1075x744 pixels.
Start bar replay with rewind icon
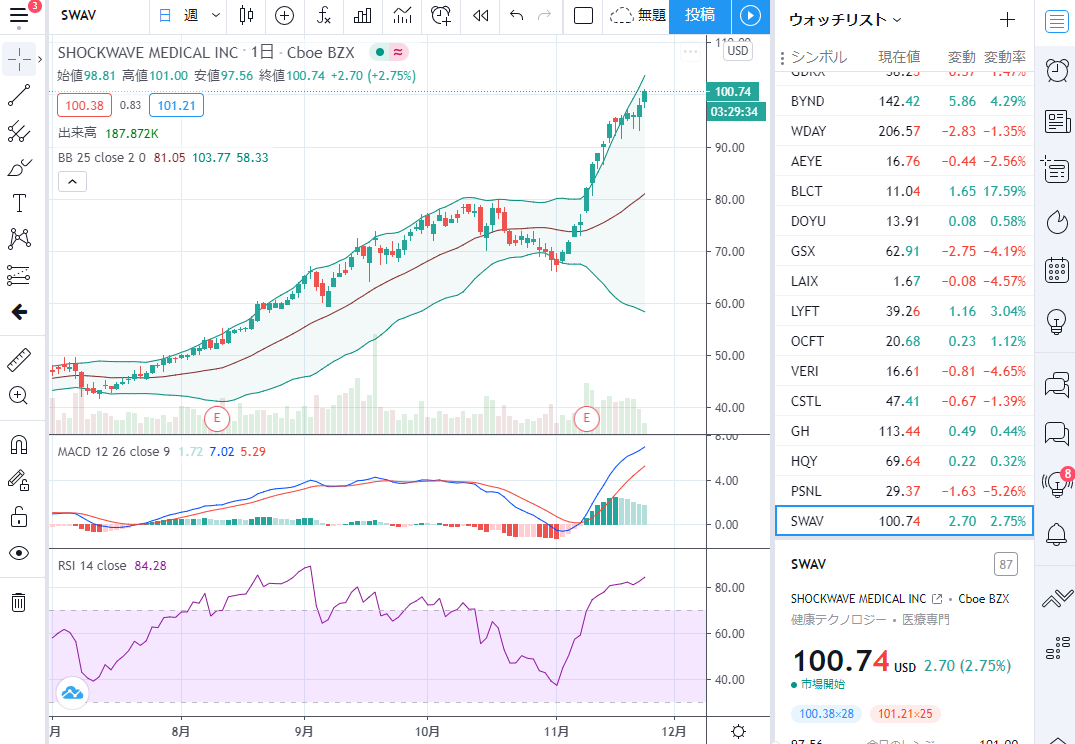point(481,15)
